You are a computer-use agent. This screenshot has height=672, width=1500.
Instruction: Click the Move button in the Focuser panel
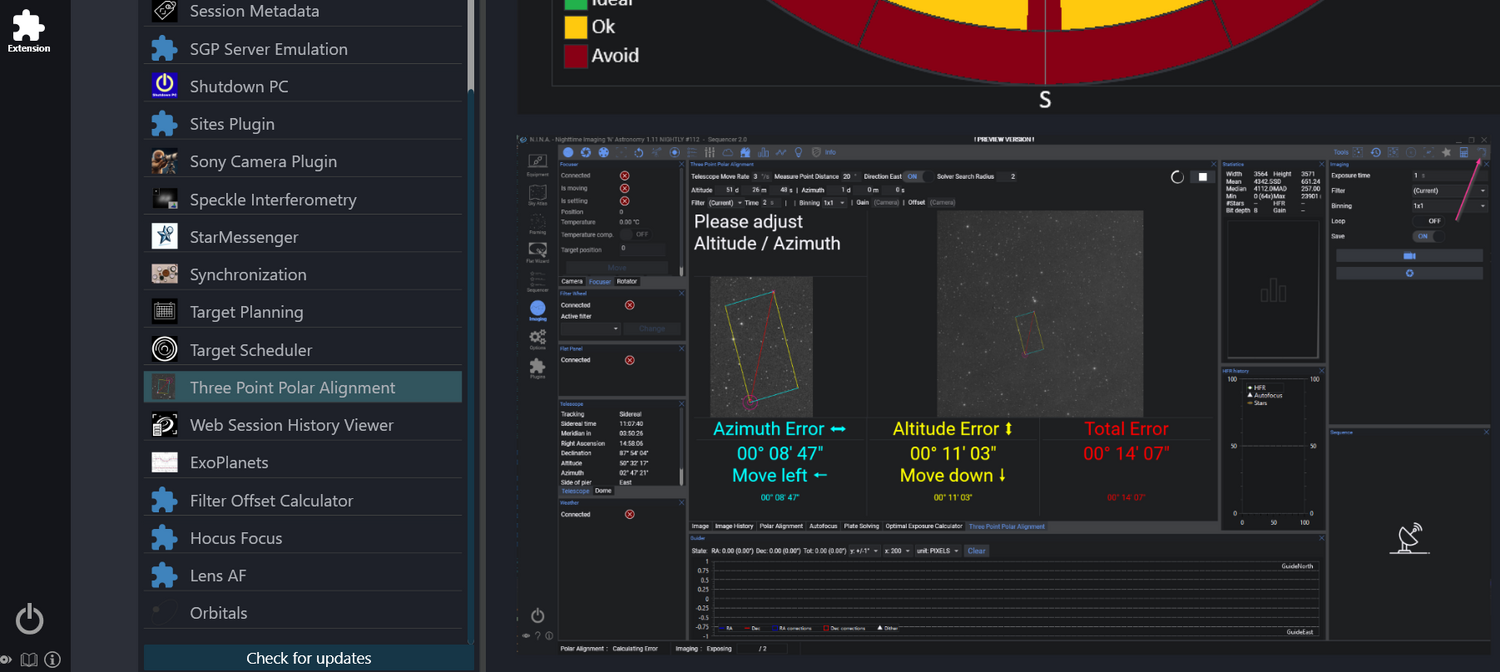coord(616,267)
